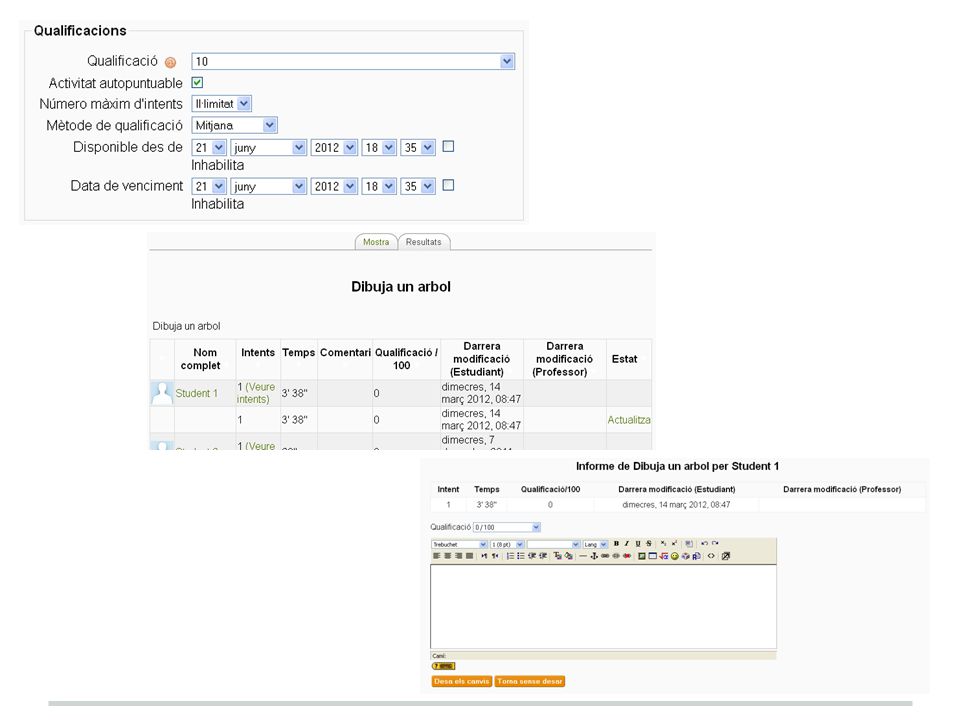Open the Qualificació dropdown showing 10

[x=353, y=61]
